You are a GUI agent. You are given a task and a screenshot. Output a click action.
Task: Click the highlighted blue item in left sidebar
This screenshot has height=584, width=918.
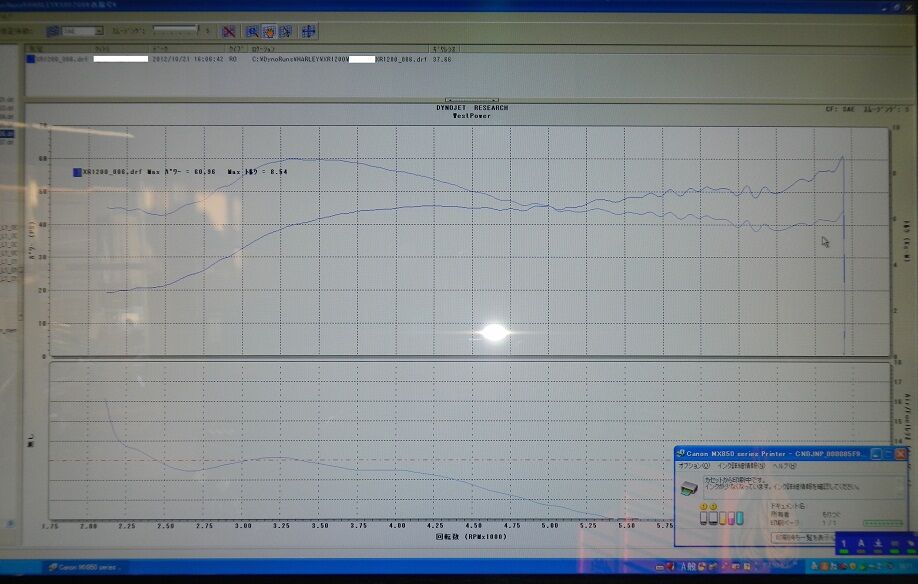(6, 134)
